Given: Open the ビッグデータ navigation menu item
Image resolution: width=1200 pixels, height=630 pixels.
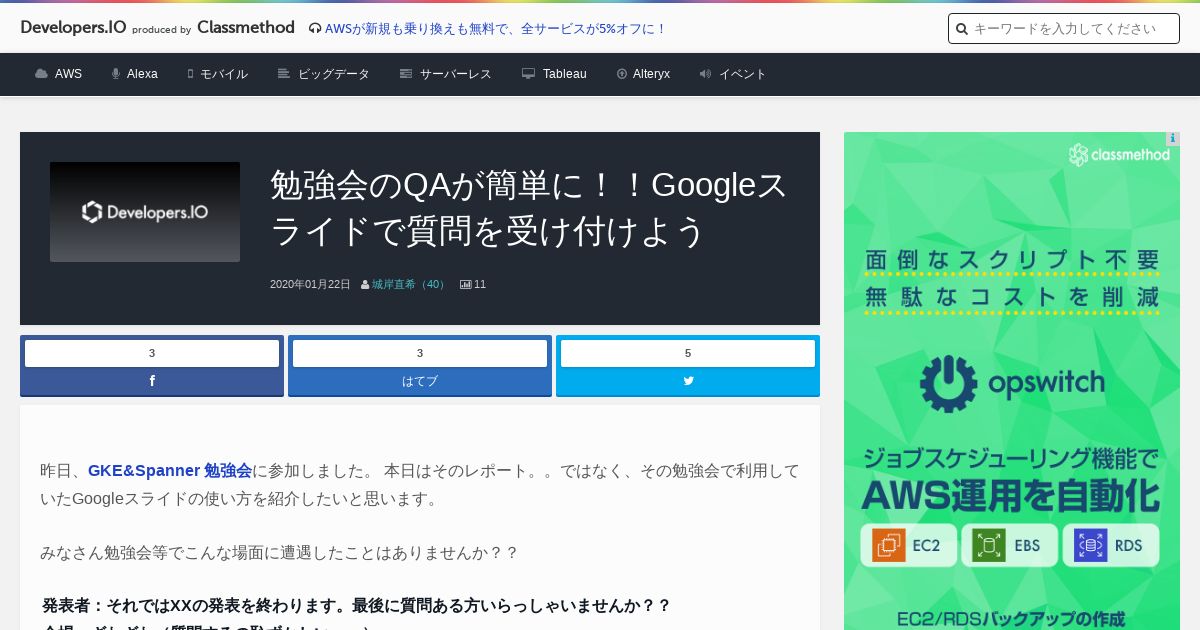Looking at the screenshot, I should [334, 74].
